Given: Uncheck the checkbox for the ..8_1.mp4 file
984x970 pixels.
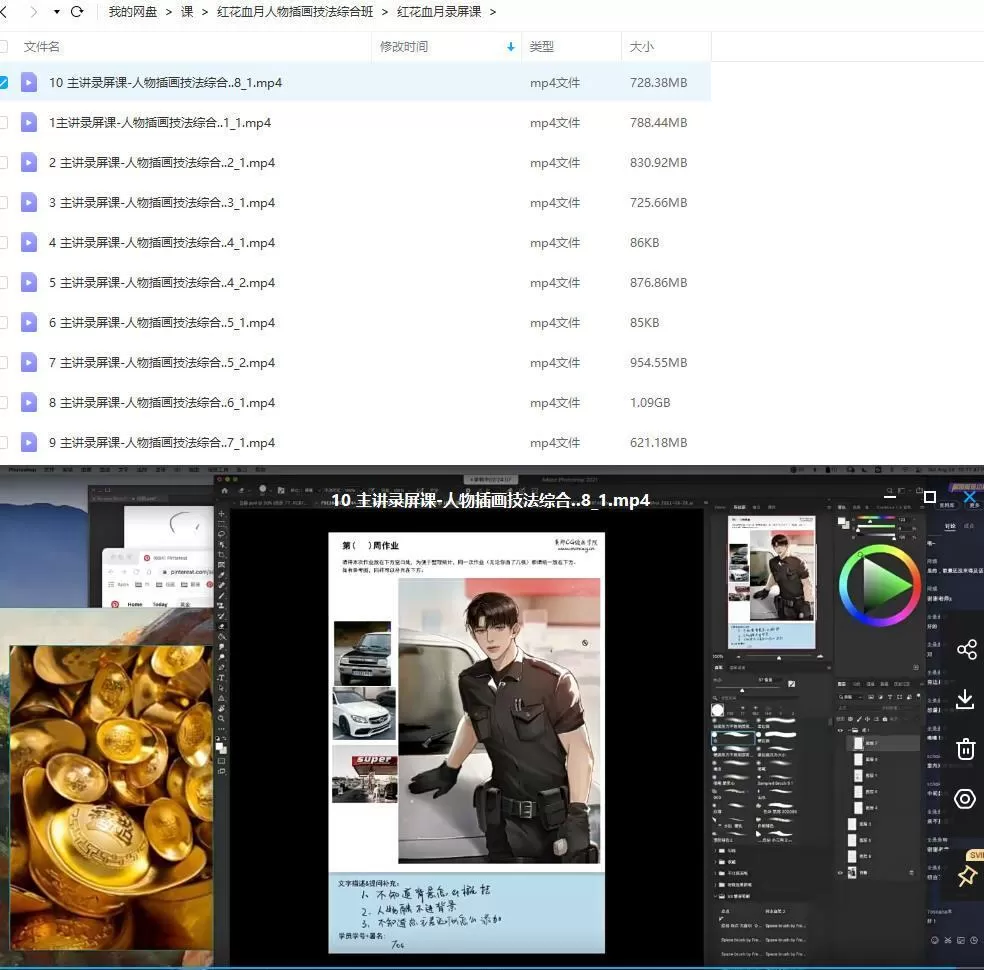Looking at the screenshot, I should coord(3,83).
